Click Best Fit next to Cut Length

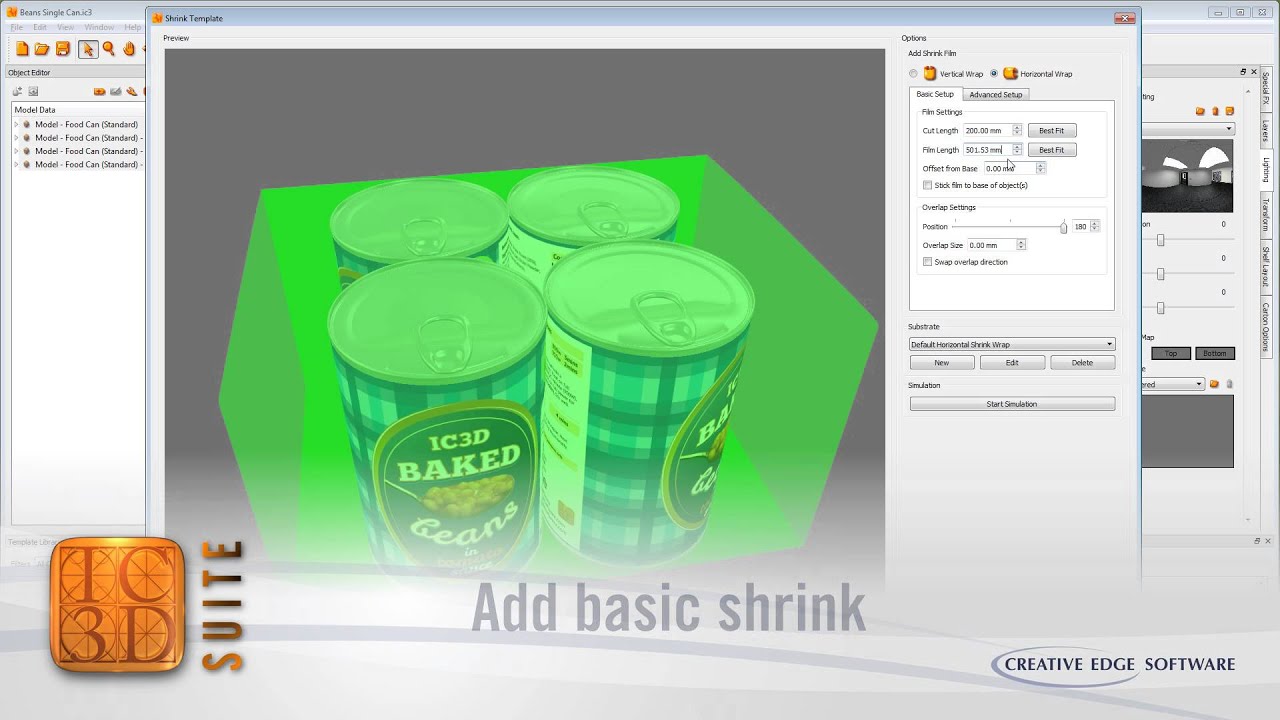point(1052,130)
